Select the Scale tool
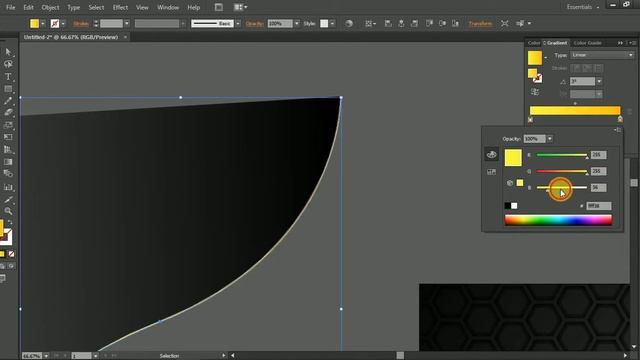This screenshot has width=640, height=360. [x=8, y=125]
